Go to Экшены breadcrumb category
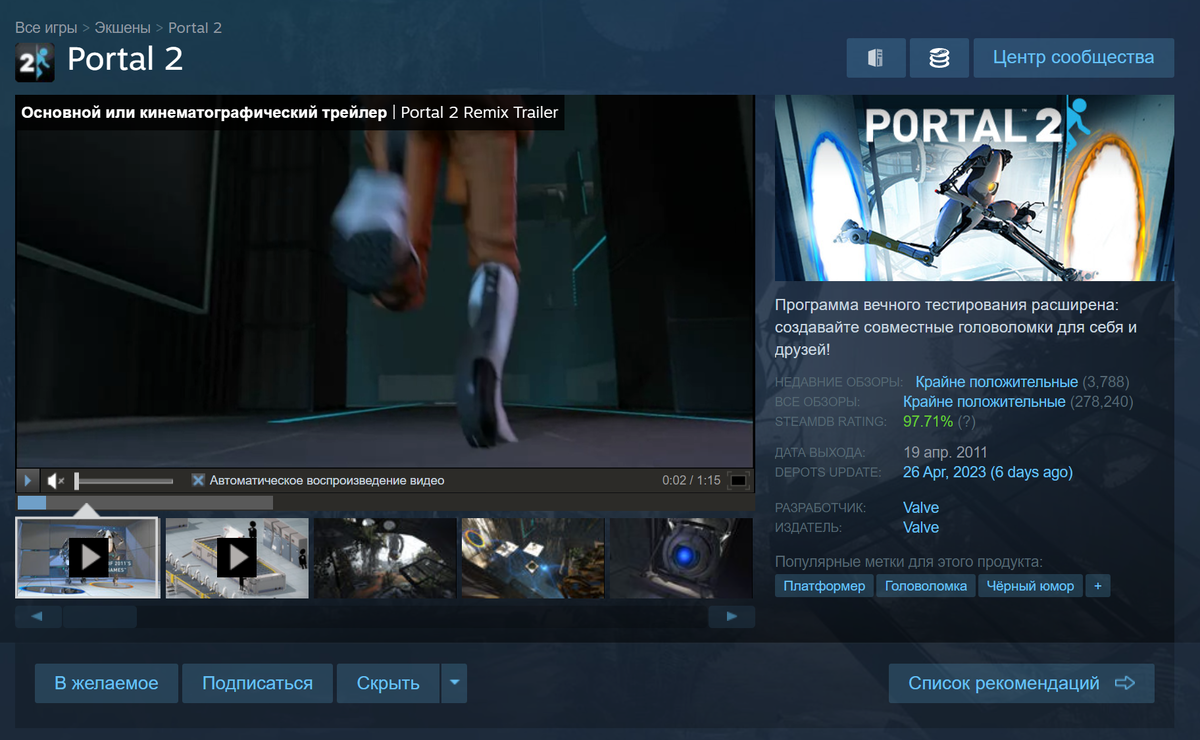 (123, 28)
